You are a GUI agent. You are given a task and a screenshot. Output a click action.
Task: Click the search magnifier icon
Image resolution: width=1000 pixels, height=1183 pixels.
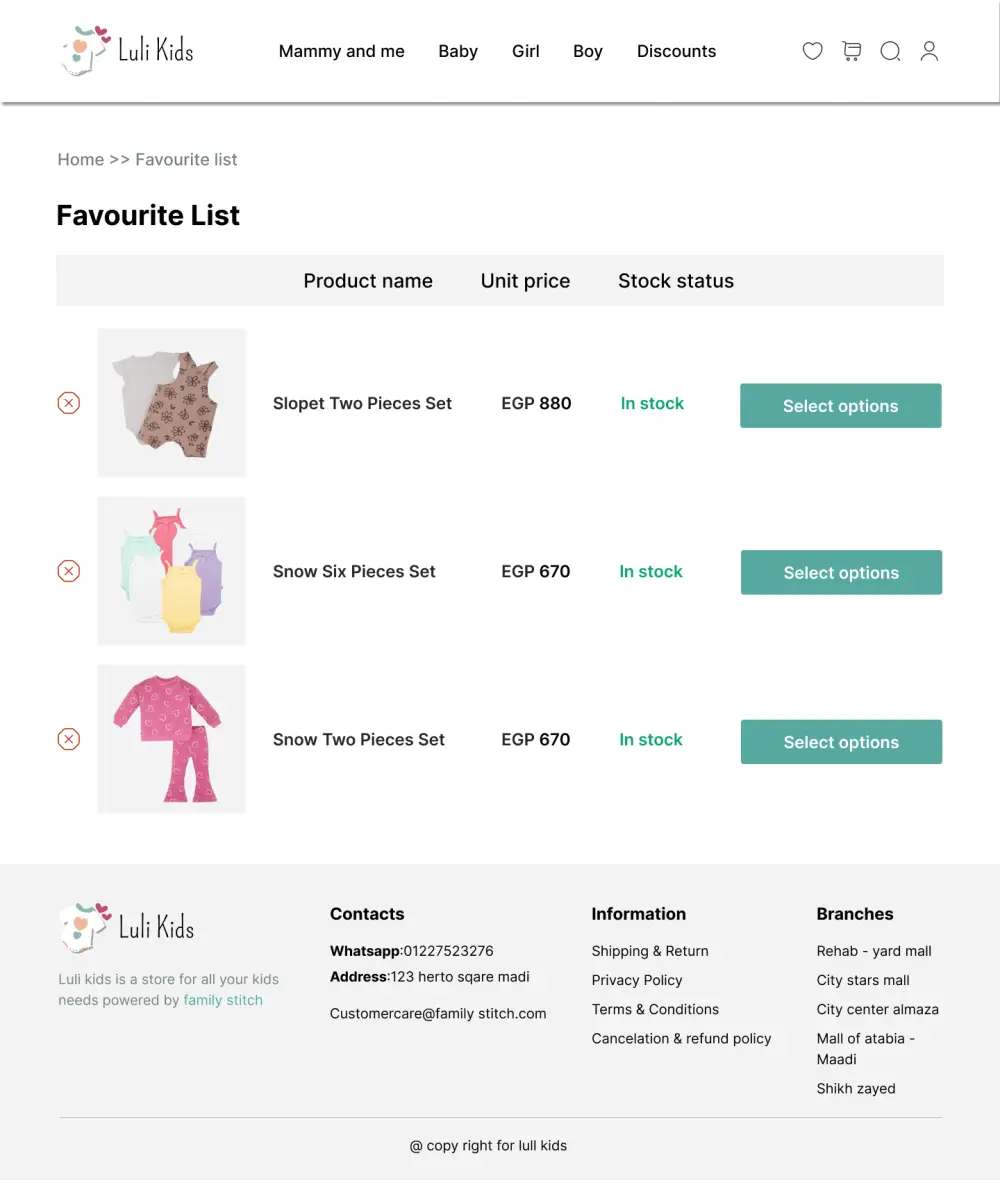(890, 51)
